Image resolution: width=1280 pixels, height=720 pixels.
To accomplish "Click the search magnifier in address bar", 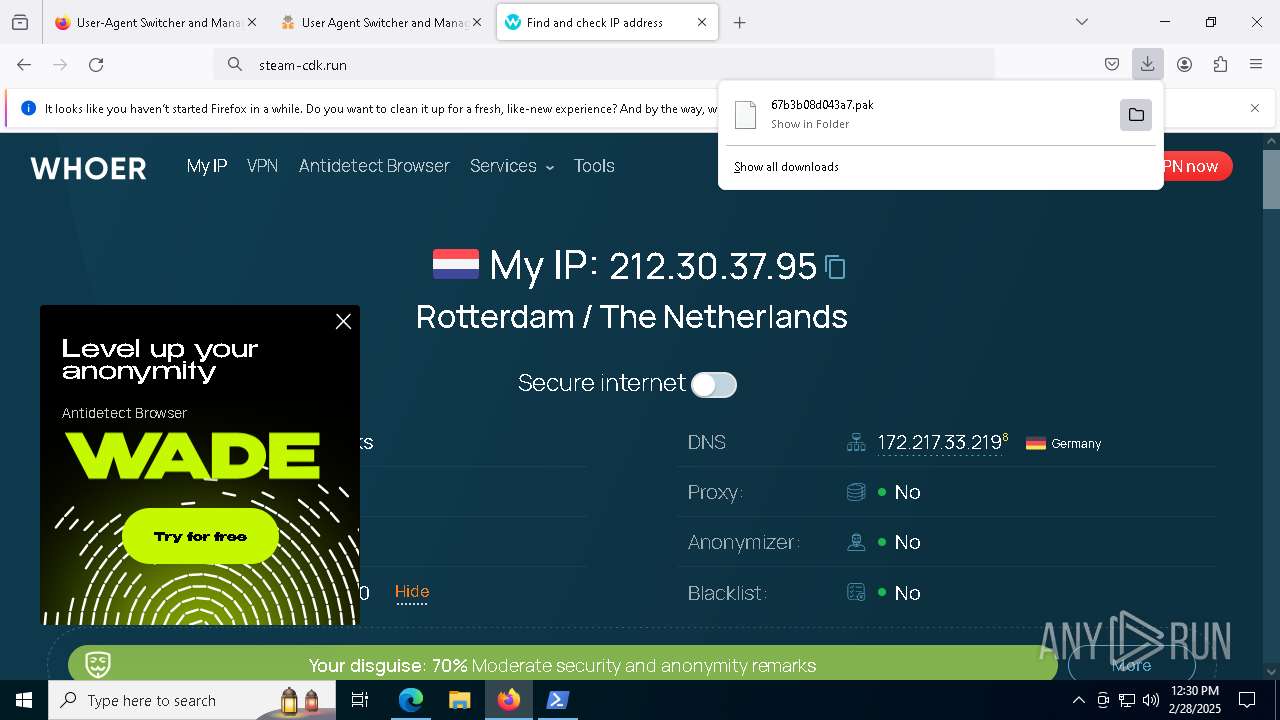I will (234, 64).
